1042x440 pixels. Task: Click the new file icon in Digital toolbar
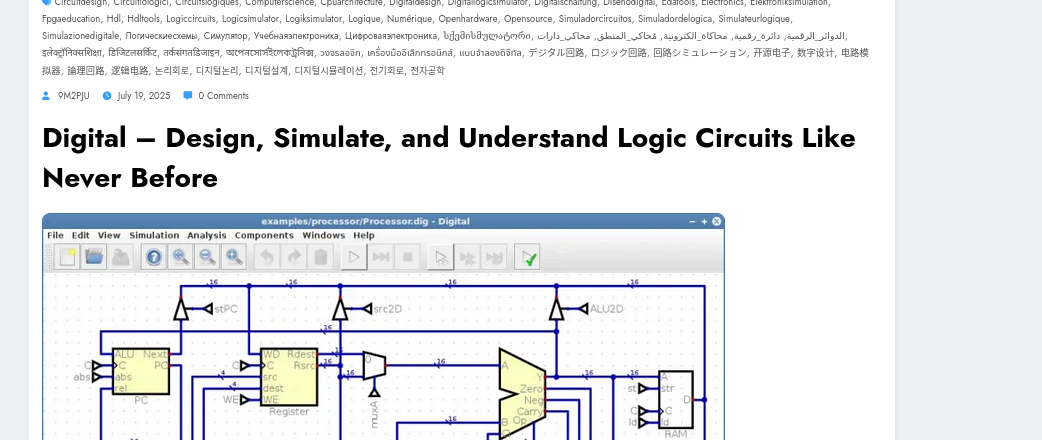point(67,257)
